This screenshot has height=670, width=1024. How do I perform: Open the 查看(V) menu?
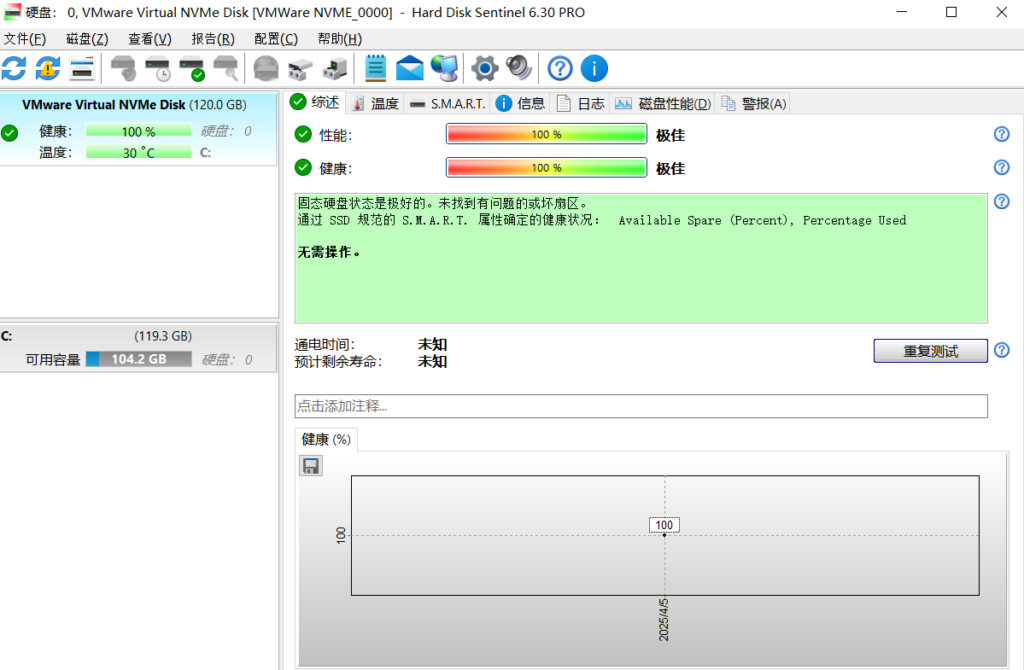pyautogui.click(x=150, y=39)
